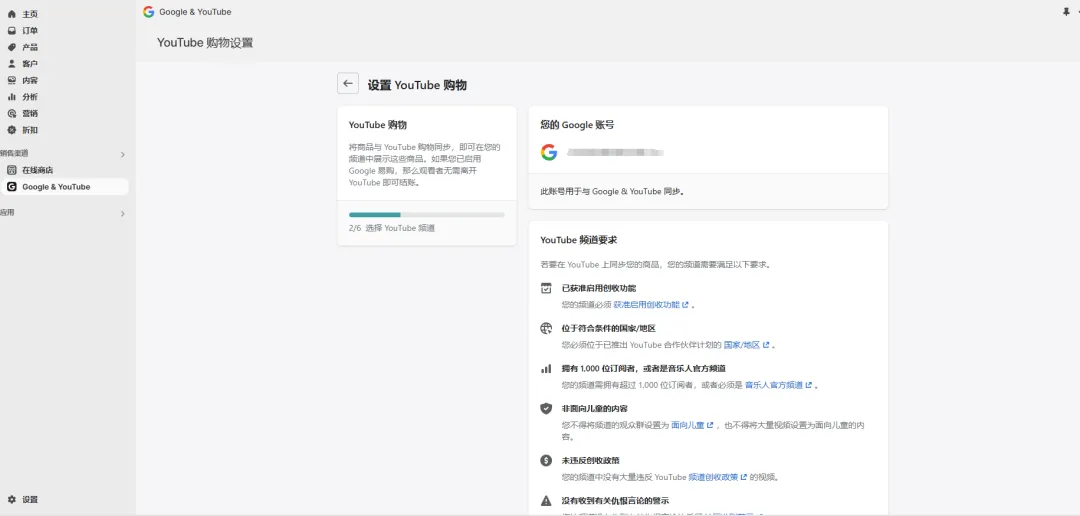This screenshot has width=1080, height=516.
Task: Click the subscriber bar chart icon
Action: tap(546, 369)
